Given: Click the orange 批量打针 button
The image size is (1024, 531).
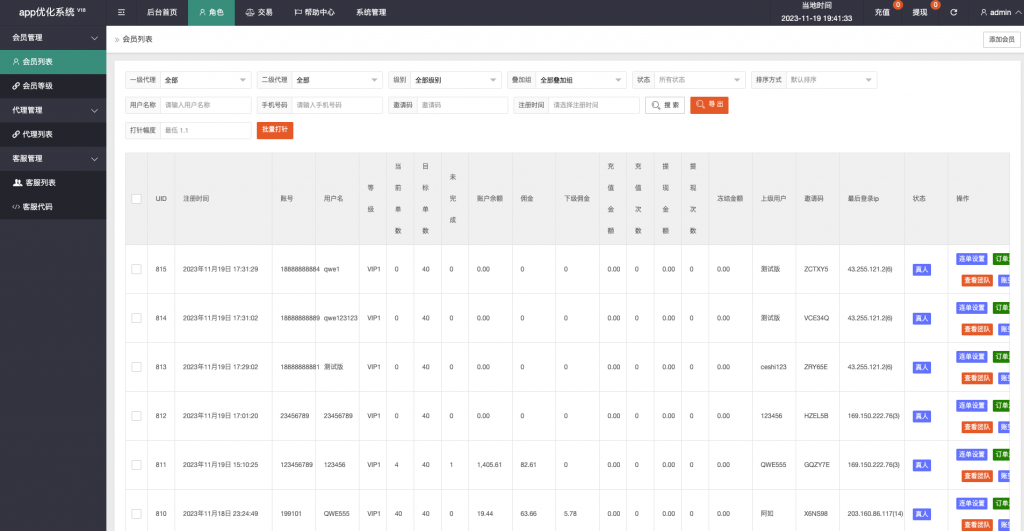Looking at the screenshot, I should [x=275, y=130].
